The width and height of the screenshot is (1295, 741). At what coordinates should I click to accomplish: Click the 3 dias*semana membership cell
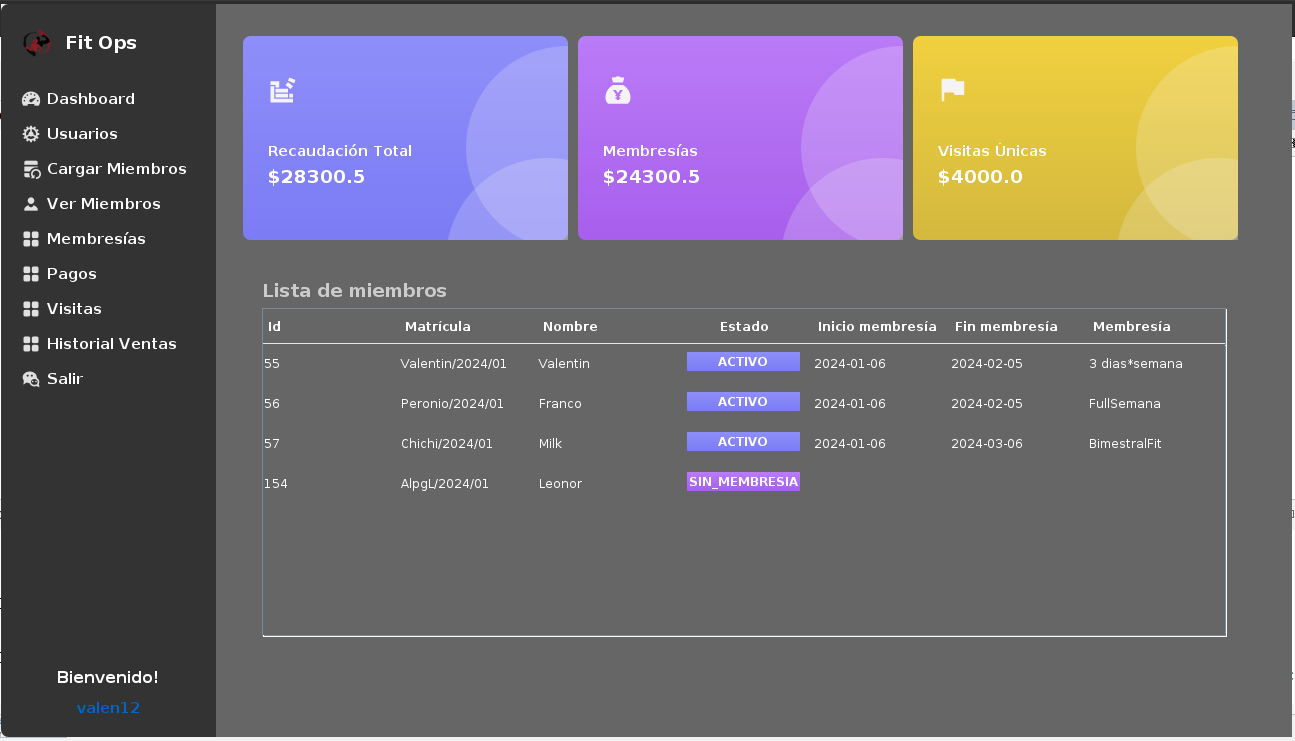[x=1136, y=364]
